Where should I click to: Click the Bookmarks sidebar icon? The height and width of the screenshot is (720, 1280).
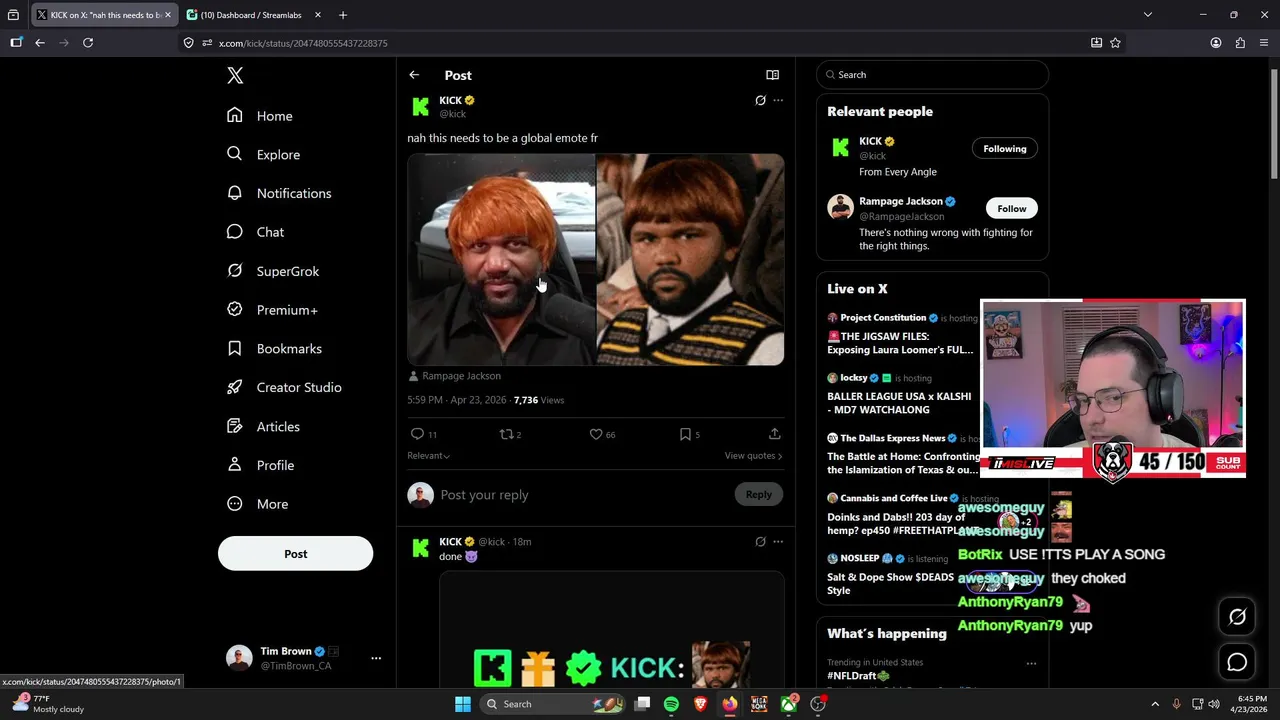(x=235, y=348)
